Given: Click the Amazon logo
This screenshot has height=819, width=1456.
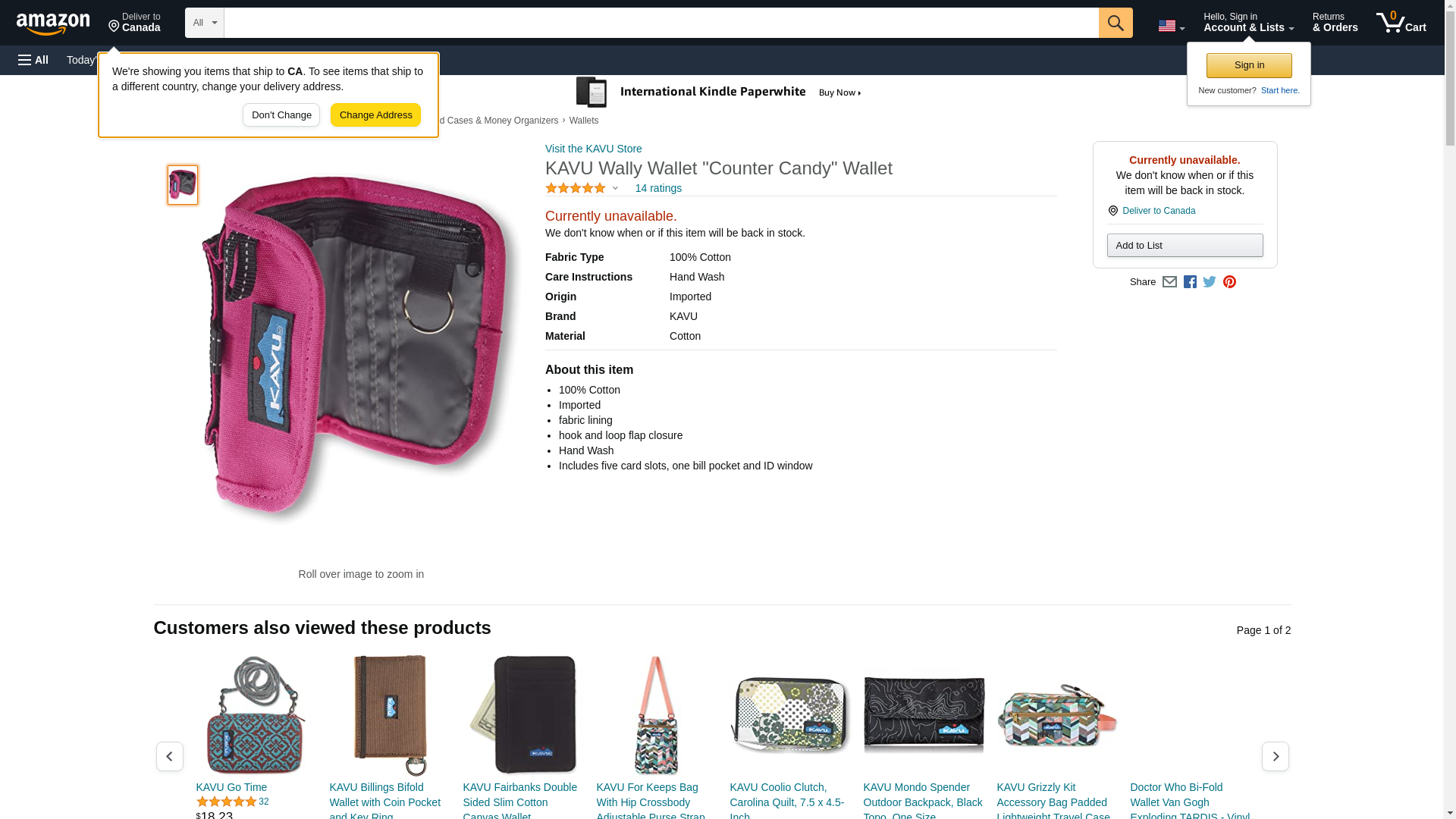Looking at the screenshot, I should 53,24.
